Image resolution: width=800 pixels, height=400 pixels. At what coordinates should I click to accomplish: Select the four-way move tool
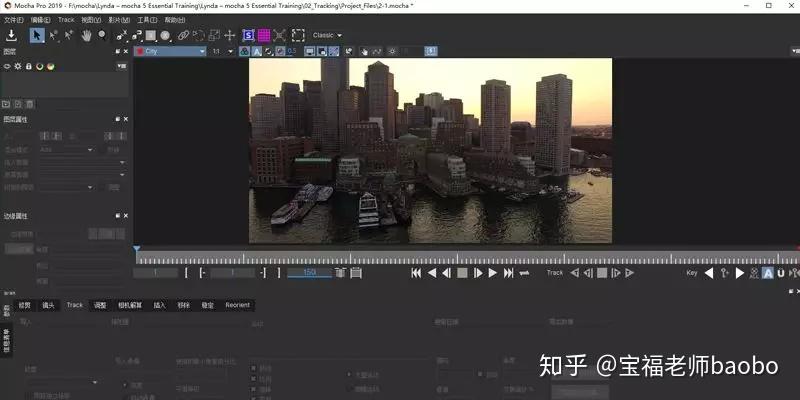(x=230, y=35)
